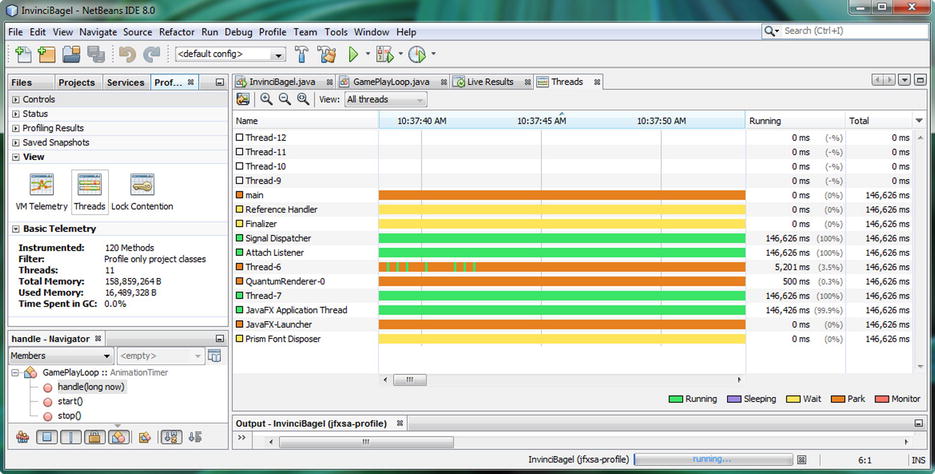Open the Threads view icon

89,191
